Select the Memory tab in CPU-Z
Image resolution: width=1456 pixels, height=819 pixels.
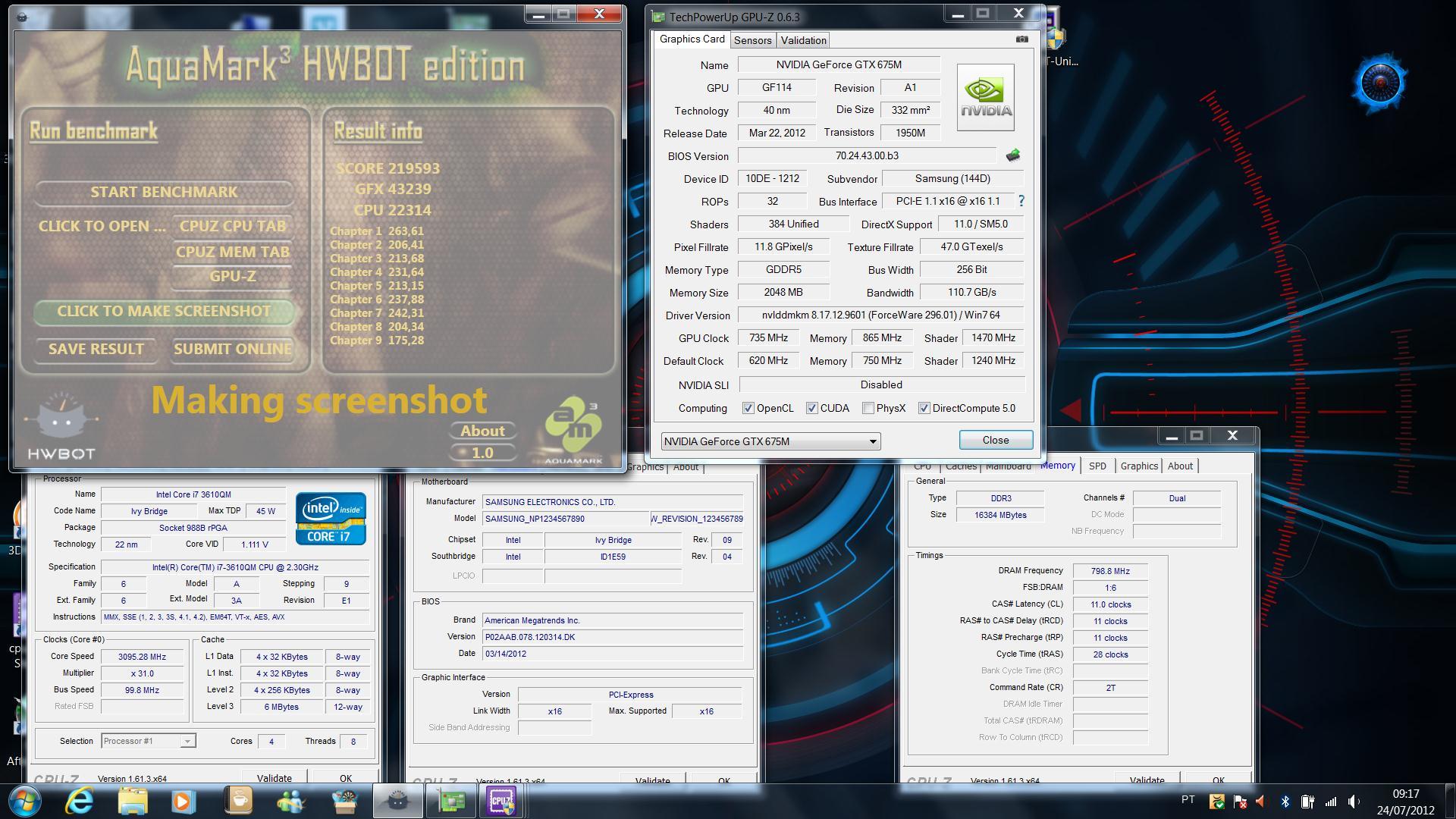1057,465
